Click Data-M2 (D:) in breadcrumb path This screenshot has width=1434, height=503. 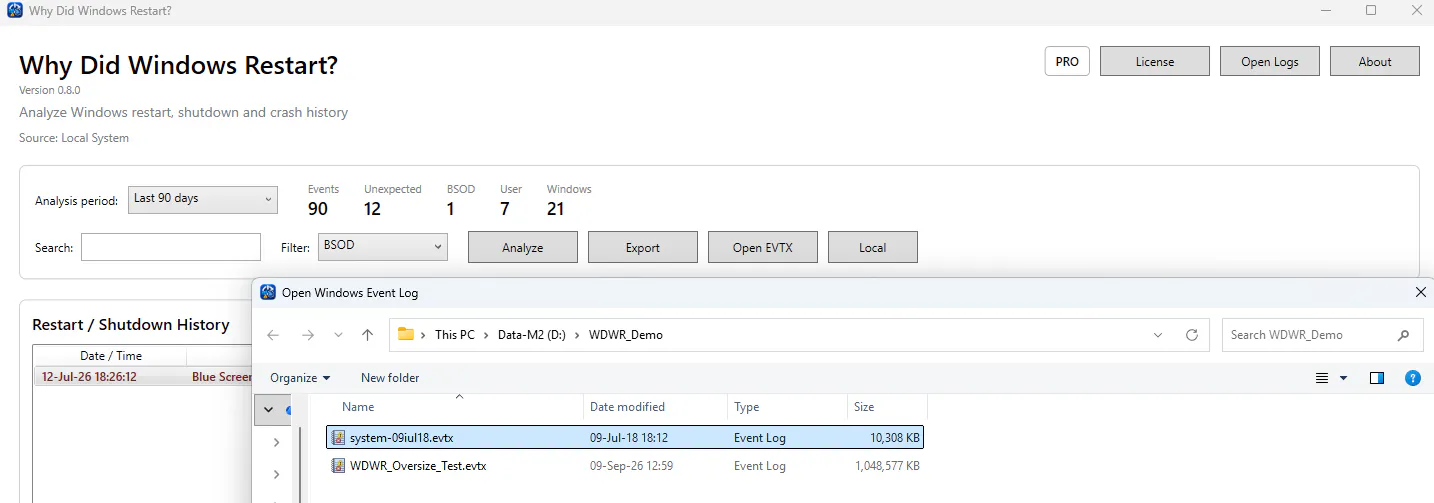[x=532, y=335]
